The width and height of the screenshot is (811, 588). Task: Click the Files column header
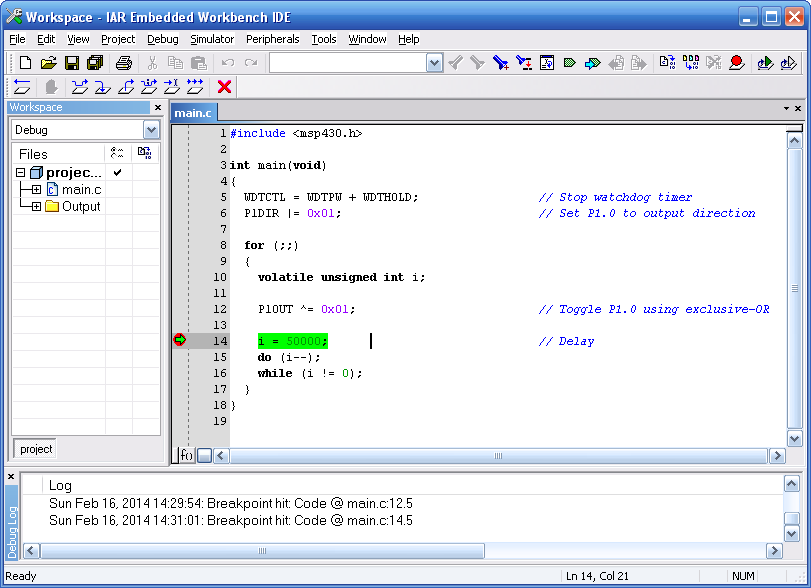(58, 154)
